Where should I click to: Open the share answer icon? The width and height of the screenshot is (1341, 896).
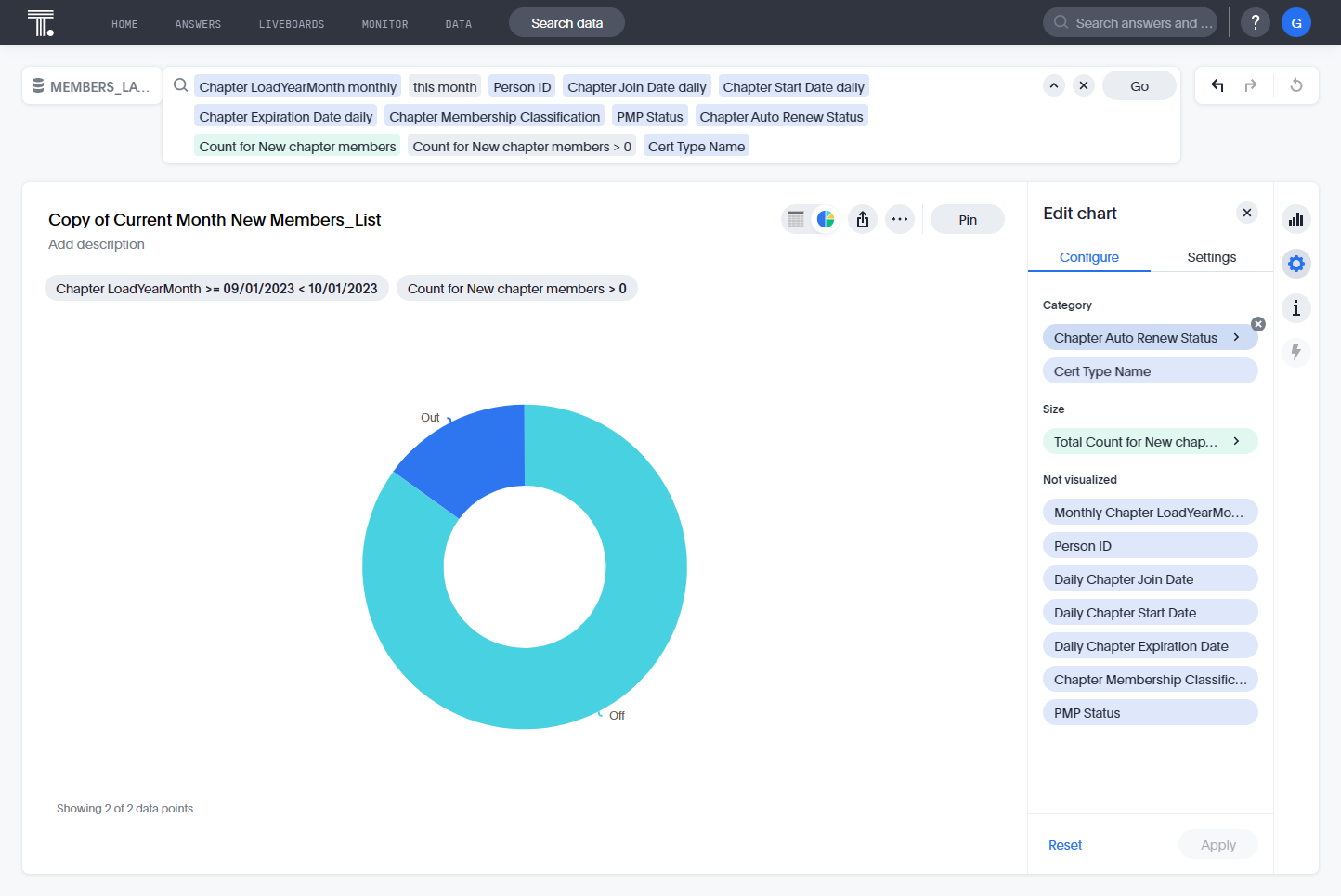point(863,219)
